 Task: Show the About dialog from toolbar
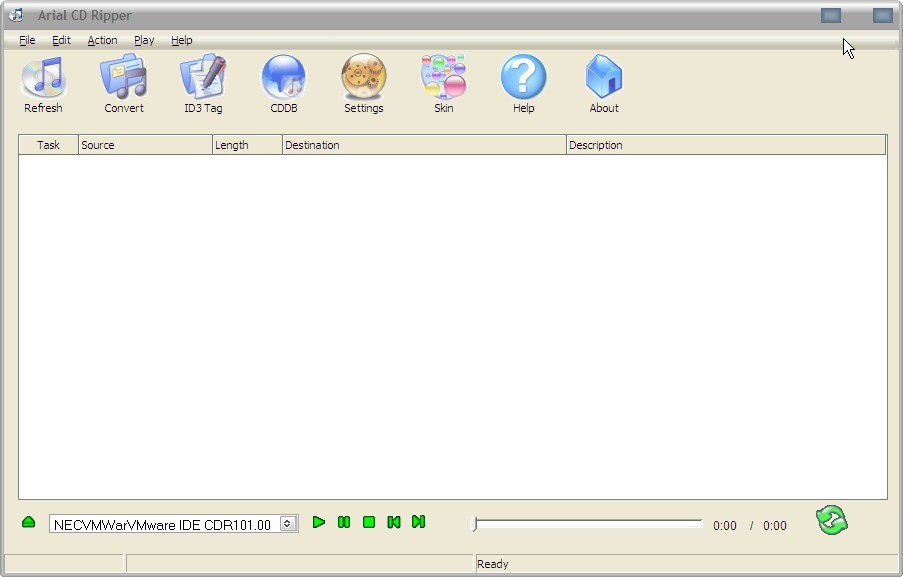[604, 83]
